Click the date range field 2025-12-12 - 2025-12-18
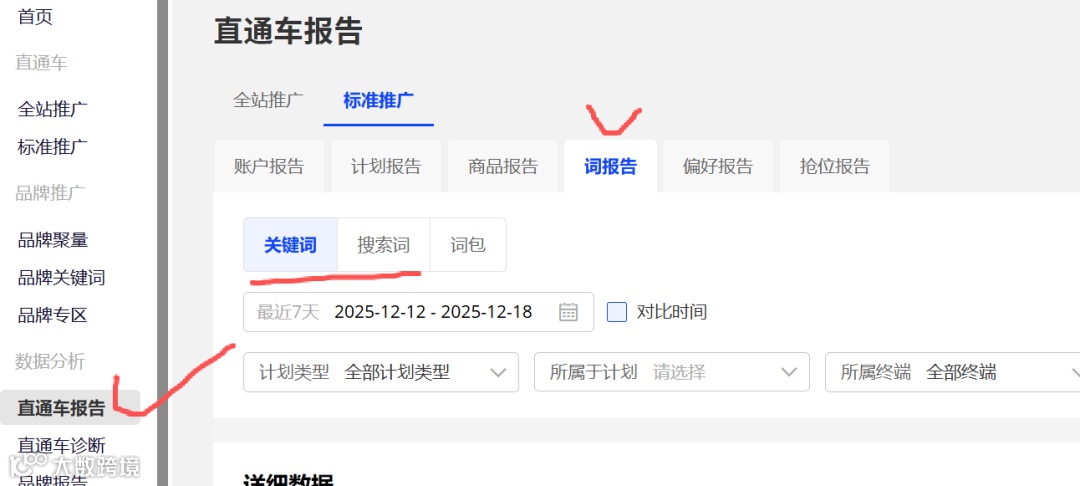The height and width of the screenshot is (486, 1080). 419,312
